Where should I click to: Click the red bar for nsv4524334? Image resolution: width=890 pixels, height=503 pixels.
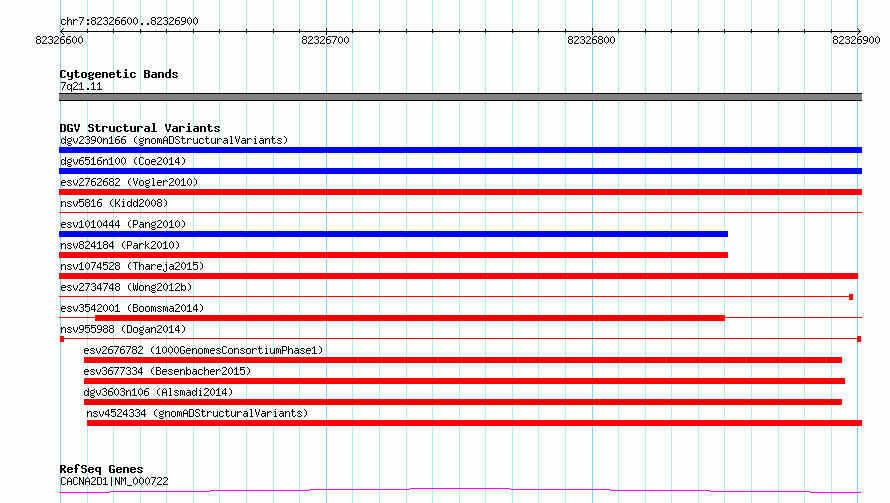(x=475, y=423)
